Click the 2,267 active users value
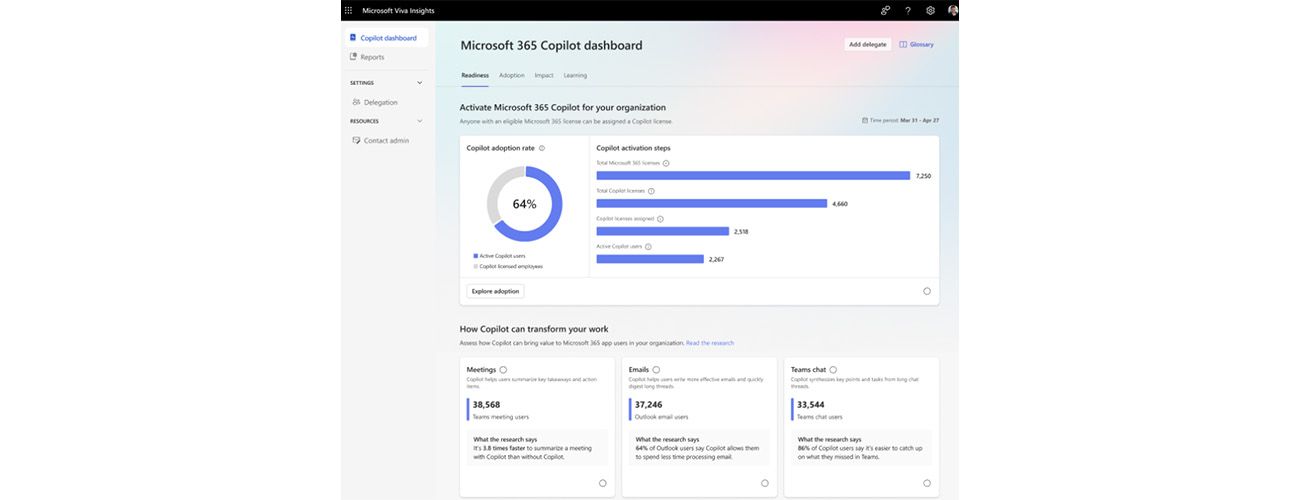1300x500 pixels. [716, 259]
